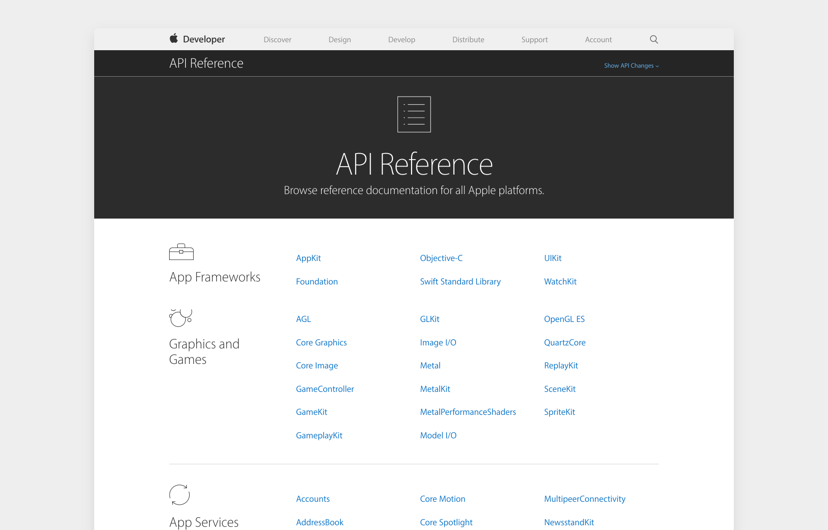Open the Design menu
The width and height of the screenshot is (828, 530).
[x=340, y=40]
